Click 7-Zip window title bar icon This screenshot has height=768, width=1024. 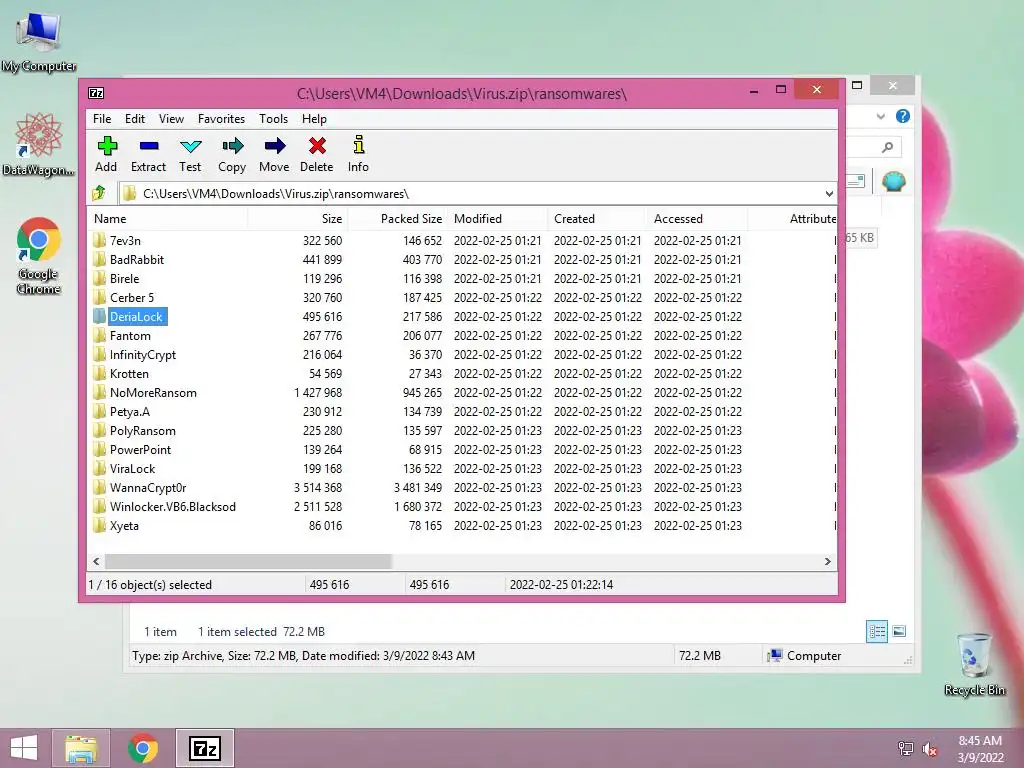[x=96, y=93]
